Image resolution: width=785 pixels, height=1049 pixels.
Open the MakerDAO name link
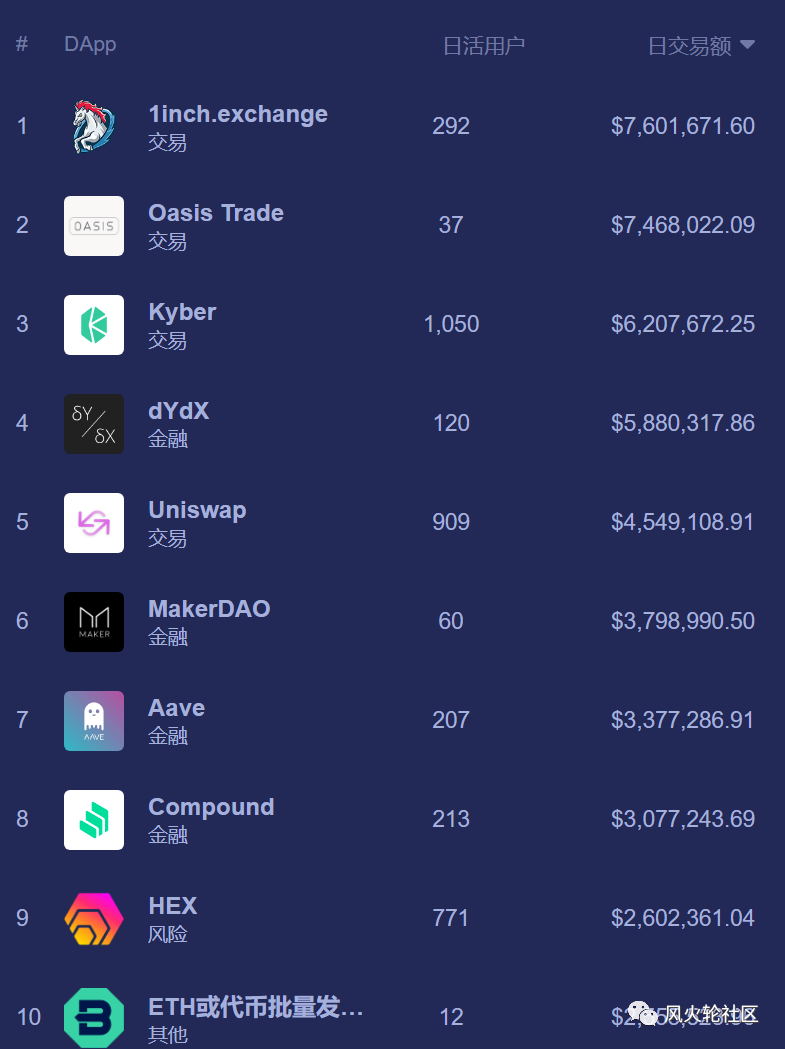(209, 609)
